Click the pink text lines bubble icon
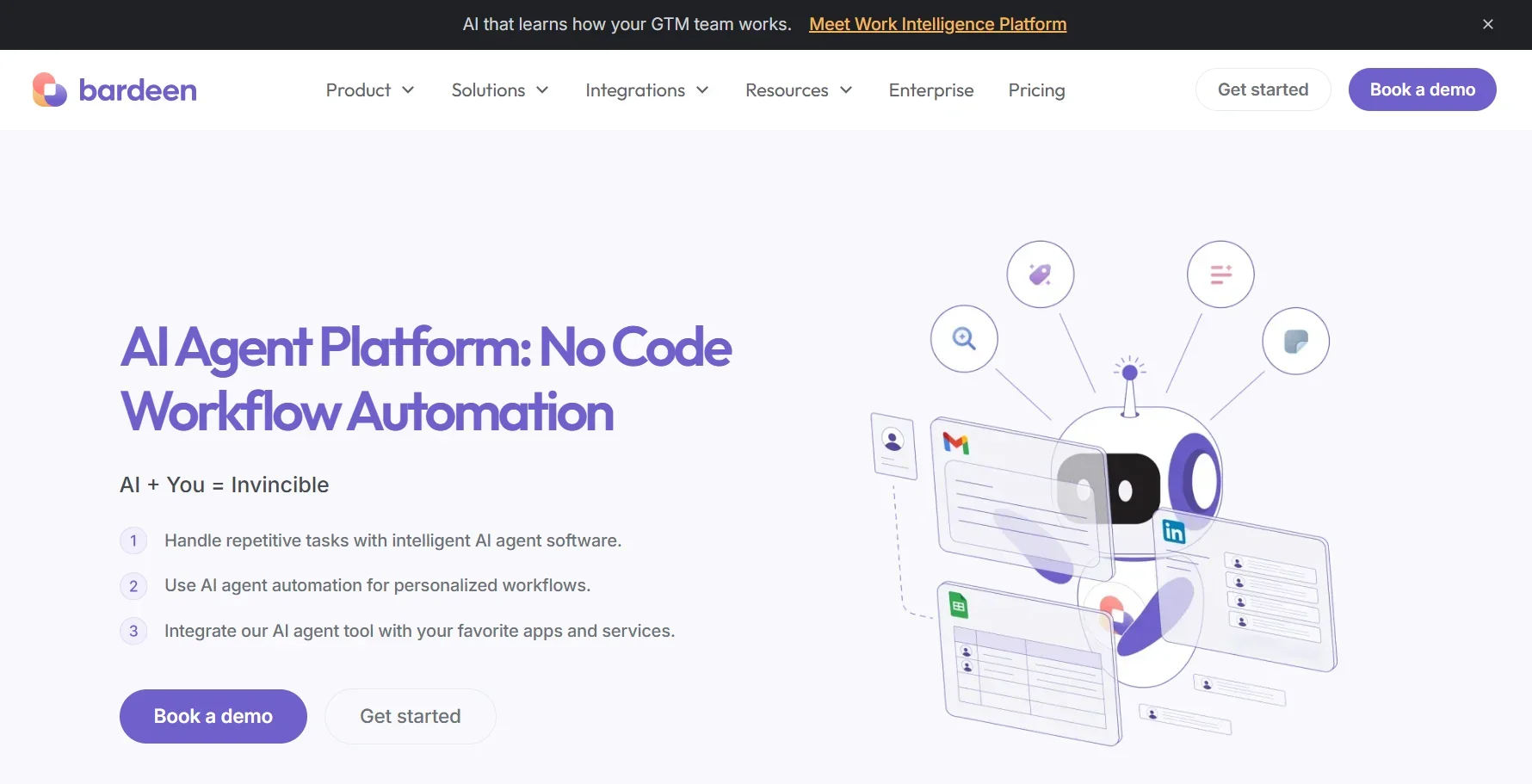The height and width of the screenshot is (784, 1532). tap(1220, 275)
